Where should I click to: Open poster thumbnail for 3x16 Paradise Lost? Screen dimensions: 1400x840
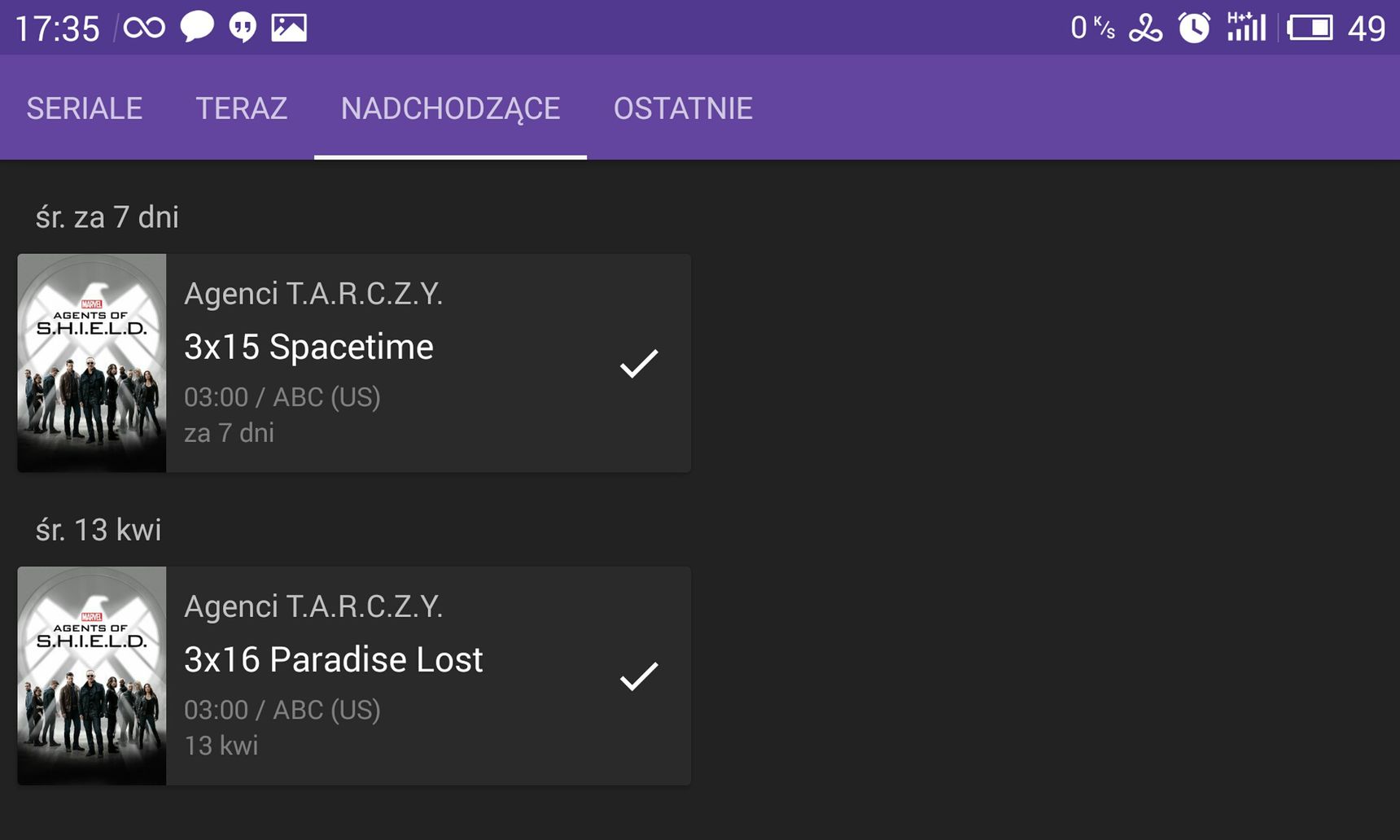click(92, 676)
